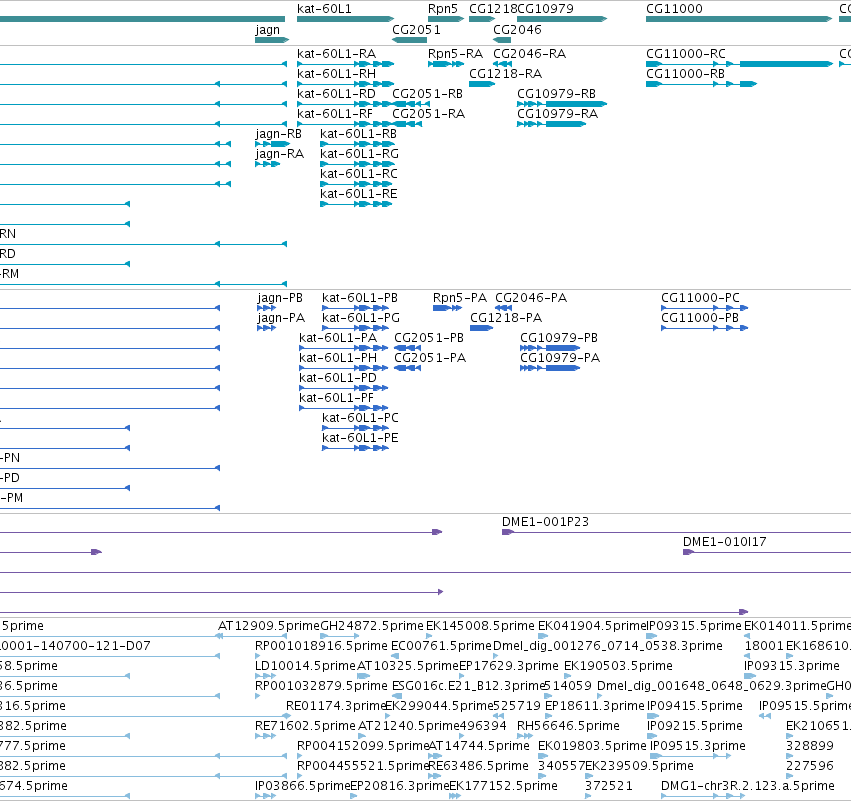
Task: Click protein CG10979-PA
Action: [560, 358]
